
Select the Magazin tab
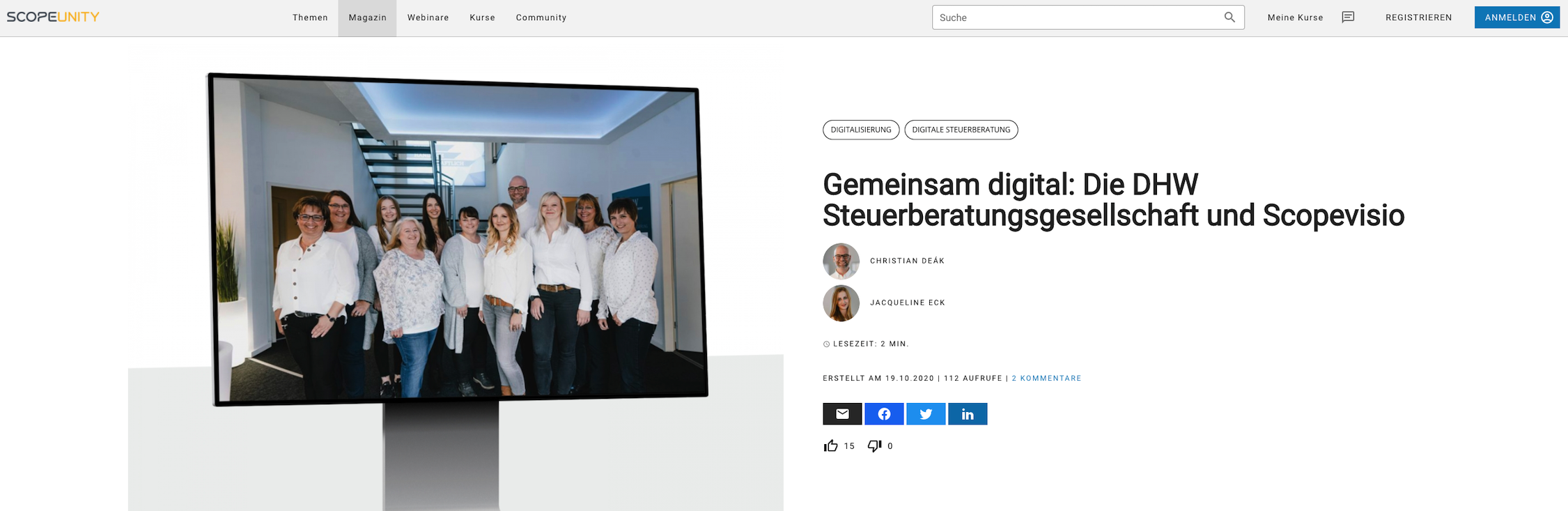(x=367, y=17)
